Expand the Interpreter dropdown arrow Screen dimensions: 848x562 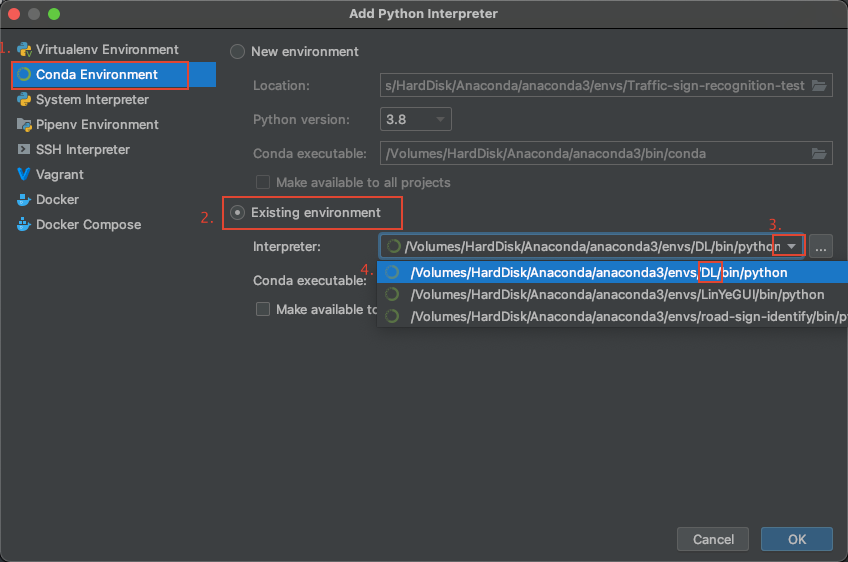(x=792, y=246)
